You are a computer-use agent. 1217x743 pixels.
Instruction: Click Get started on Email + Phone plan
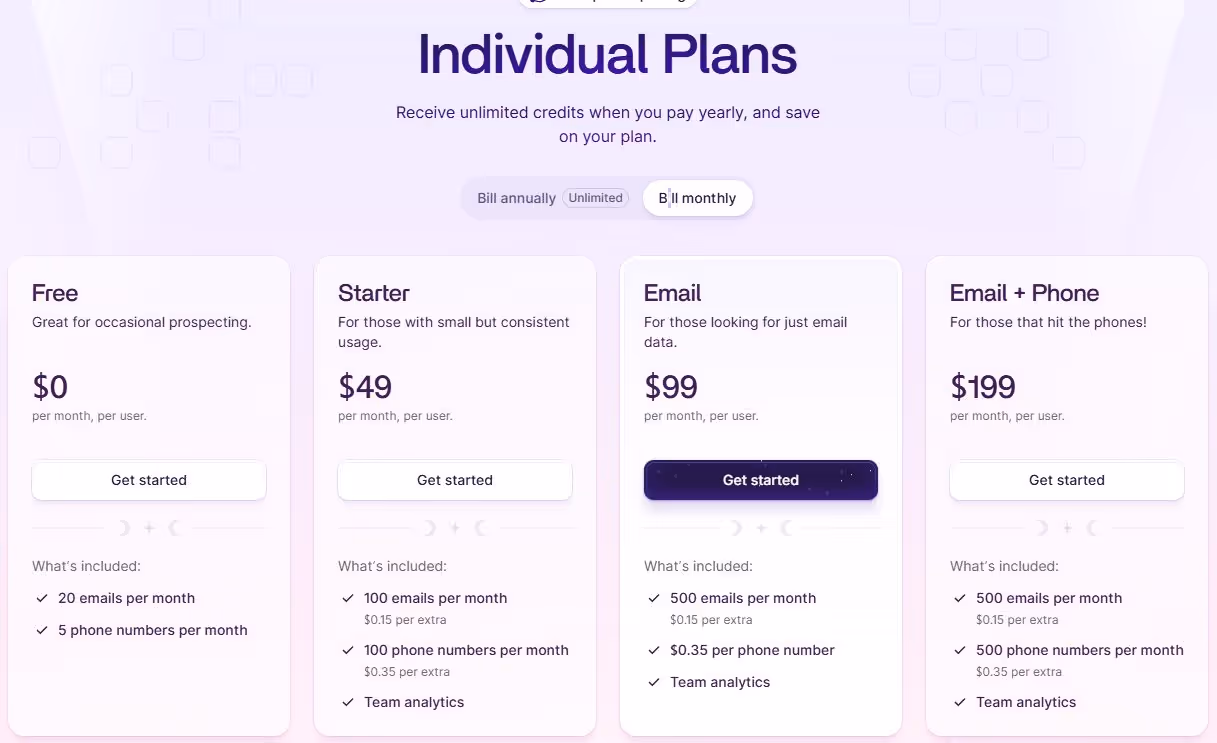click(1066, 480)
